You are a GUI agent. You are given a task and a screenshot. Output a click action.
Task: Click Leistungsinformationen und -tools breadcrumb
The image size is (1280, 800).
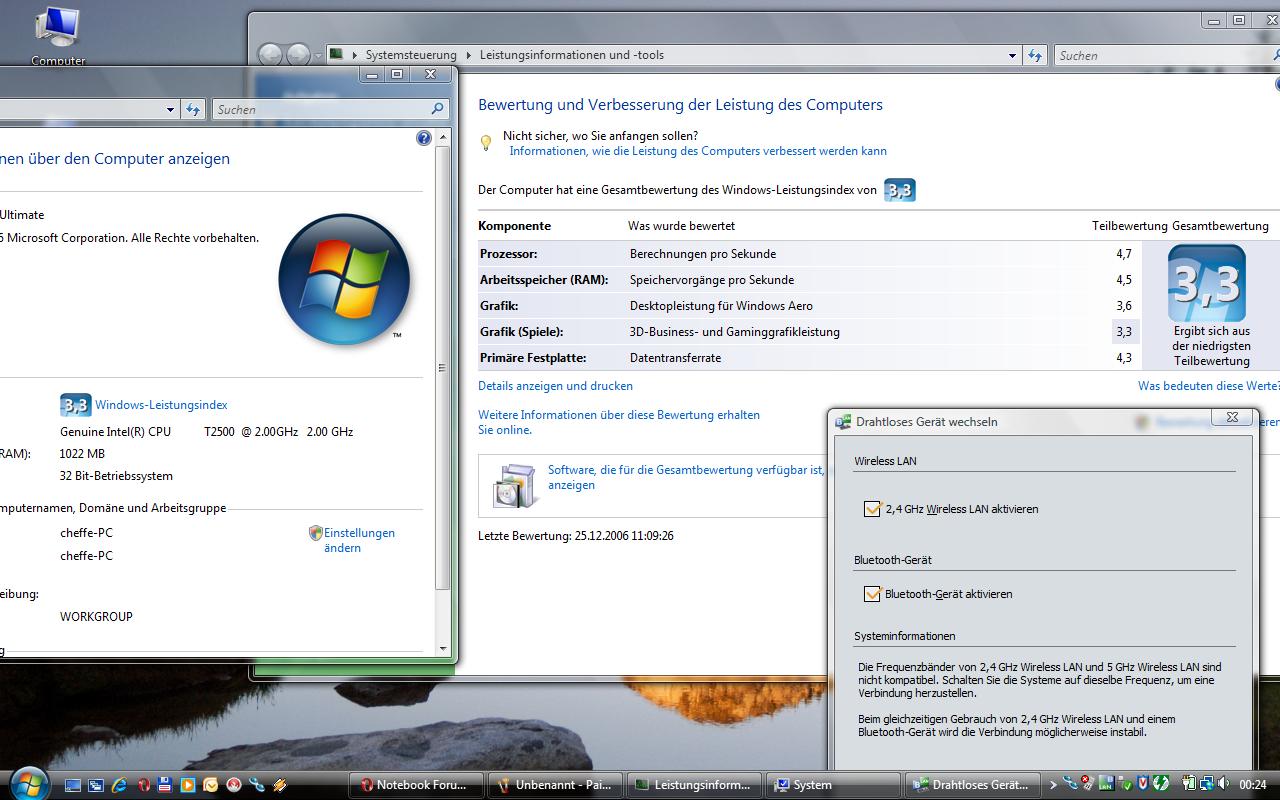572,55
